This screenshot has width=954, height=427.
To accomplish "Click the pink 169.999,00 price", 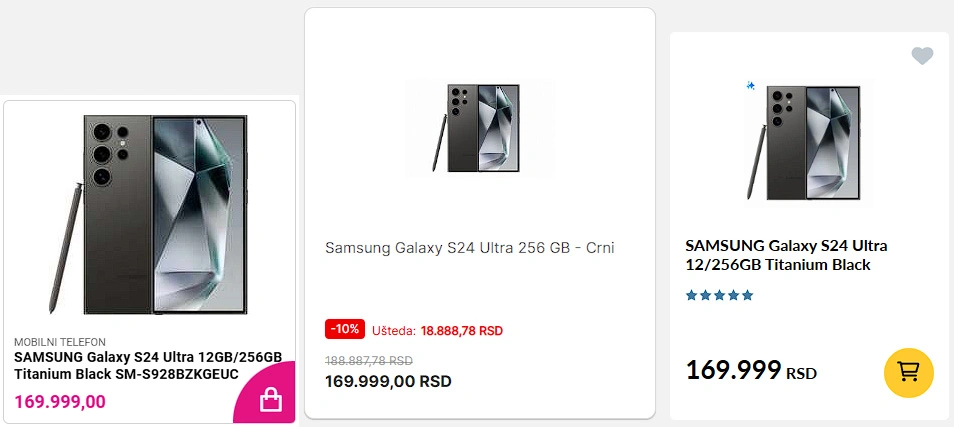I will point(60,402).
